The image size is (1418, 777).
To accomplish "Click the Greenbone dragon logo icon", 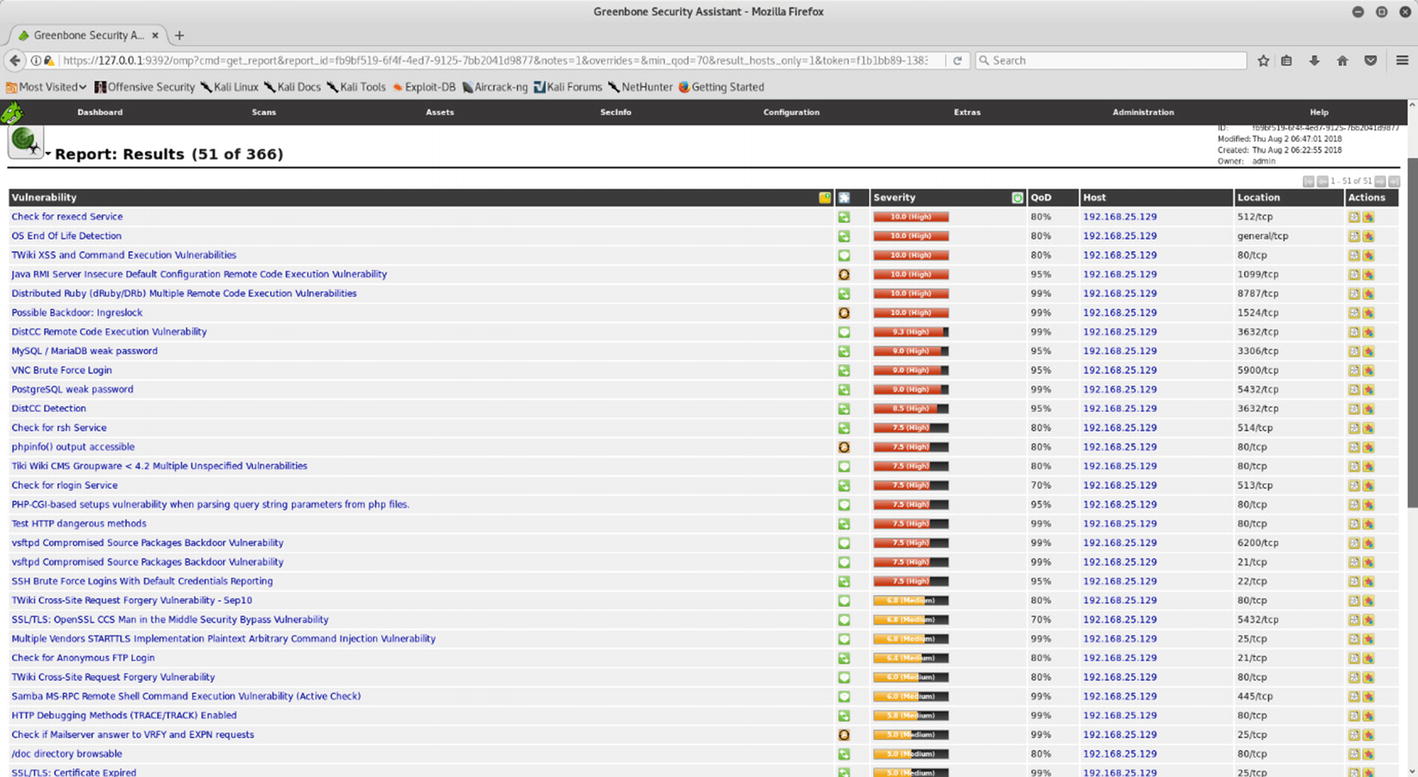I will tap(12, 112).
